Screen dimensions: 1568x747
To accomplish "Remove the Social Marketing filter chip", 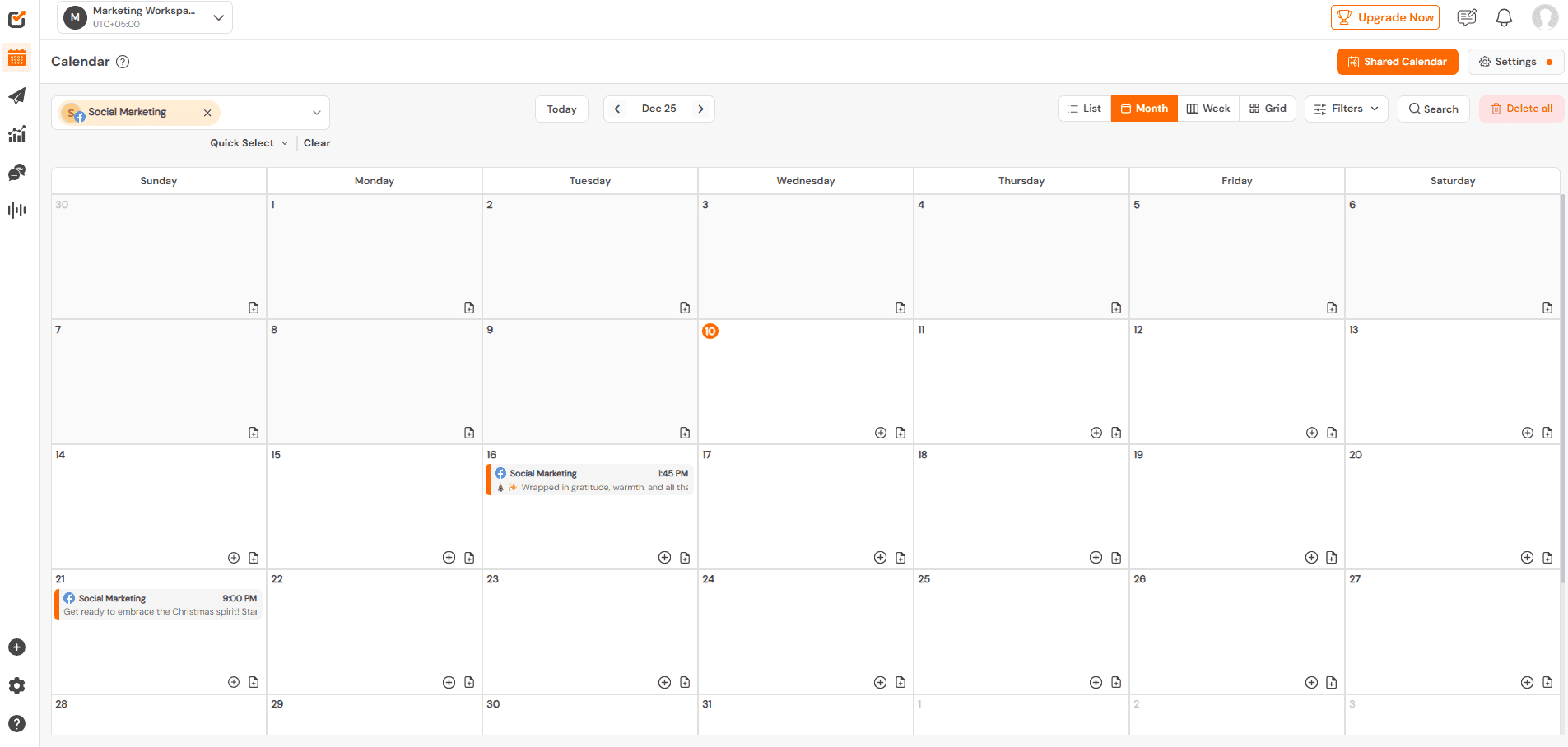I will pyautogui.click(x=207, y=113).
